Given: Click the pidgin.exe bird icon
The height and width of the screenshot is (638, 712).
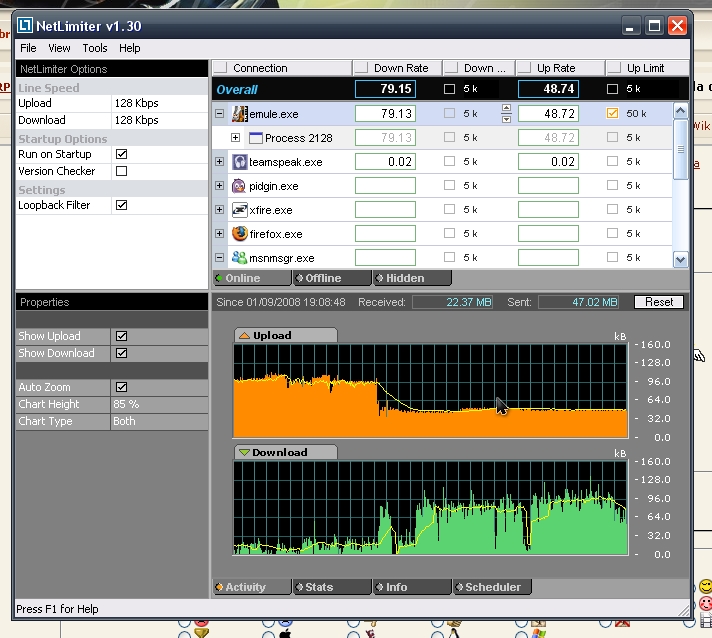Looking at the screenshot, I should click(x=239, y=186).
